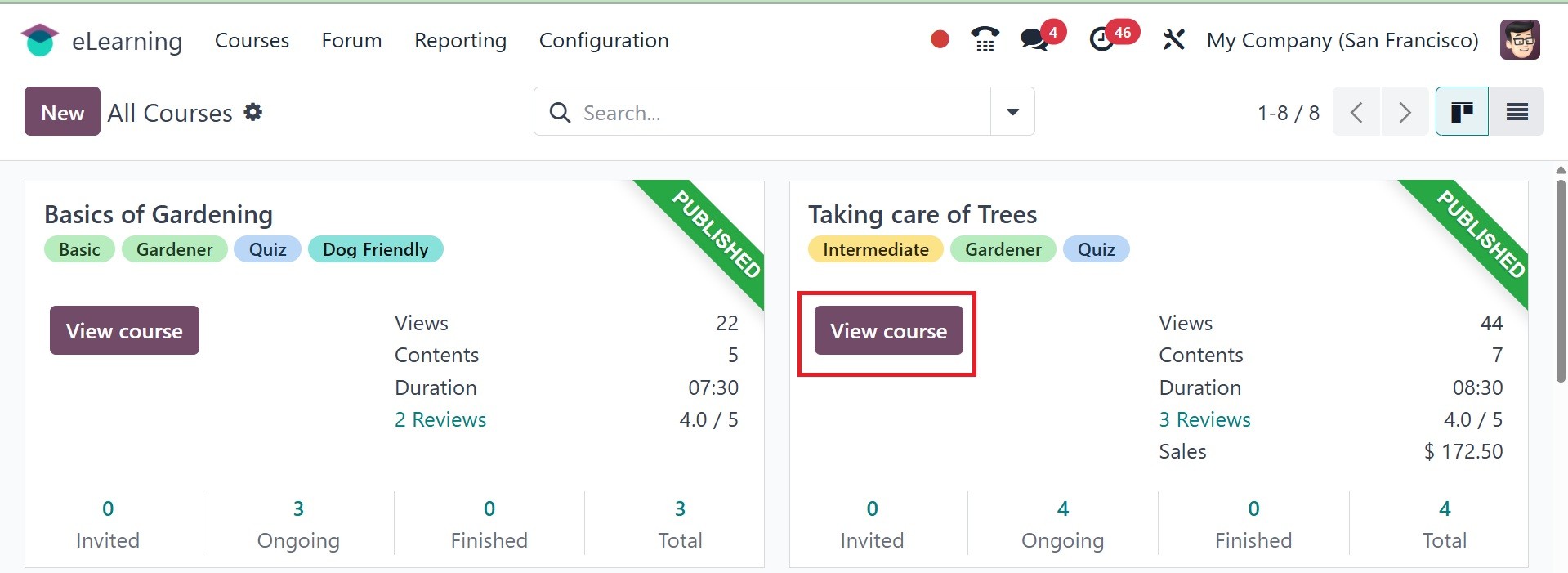Click the New course button

pyautogui.click(x=62, y=112)
